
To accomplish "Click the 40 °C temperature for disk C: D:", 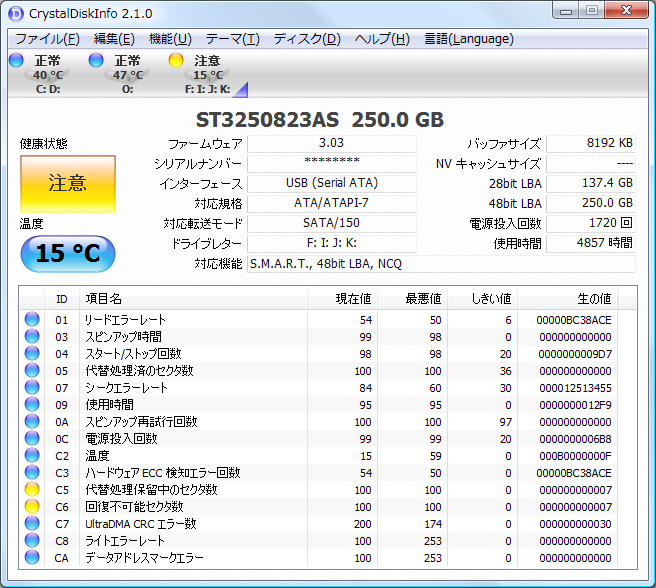I will coord(48,75).
